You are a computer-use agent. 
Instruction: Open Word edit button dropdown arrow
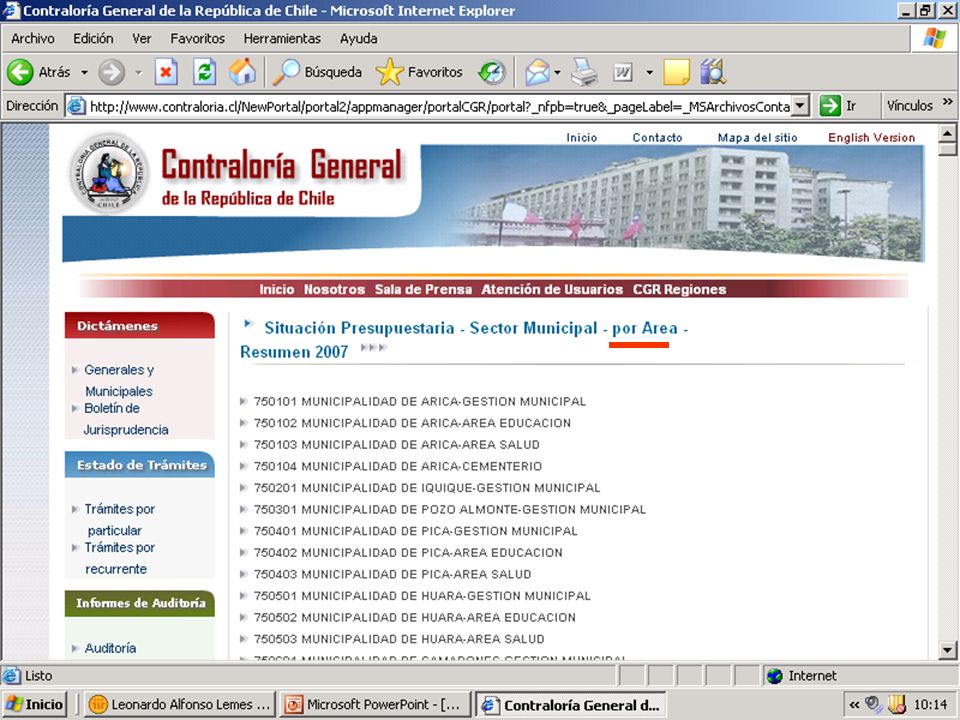pos(649,72)
